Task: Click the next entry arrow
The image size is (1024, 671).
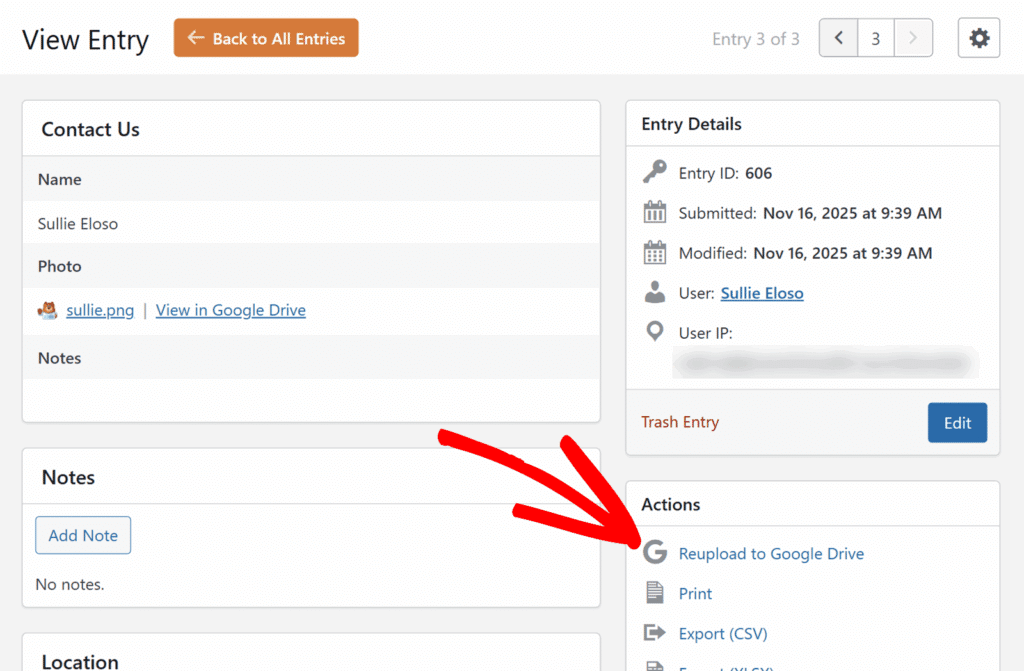Action: click(912, 38)
